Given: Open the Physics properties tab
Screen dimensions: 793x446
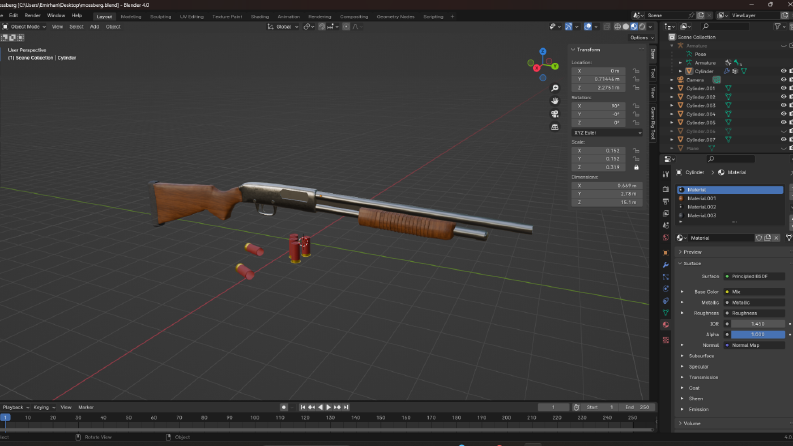Looking at the screenshot, I should 666,289.
